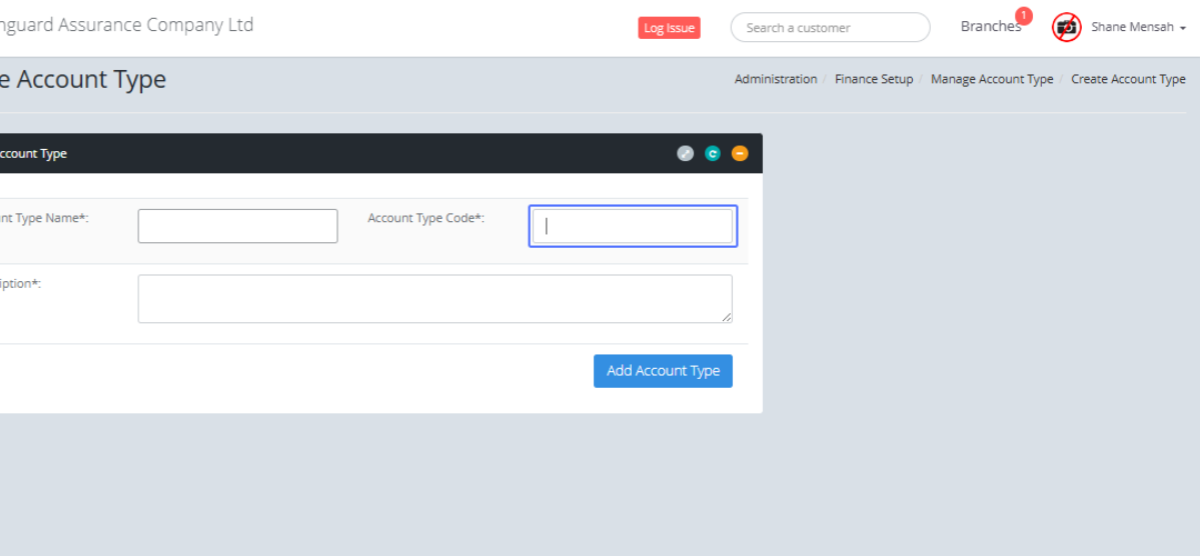Screen dimensions: 1200x556
Task: Navigate to the Finance Setup breadcrumb
Action: (873, 79)
